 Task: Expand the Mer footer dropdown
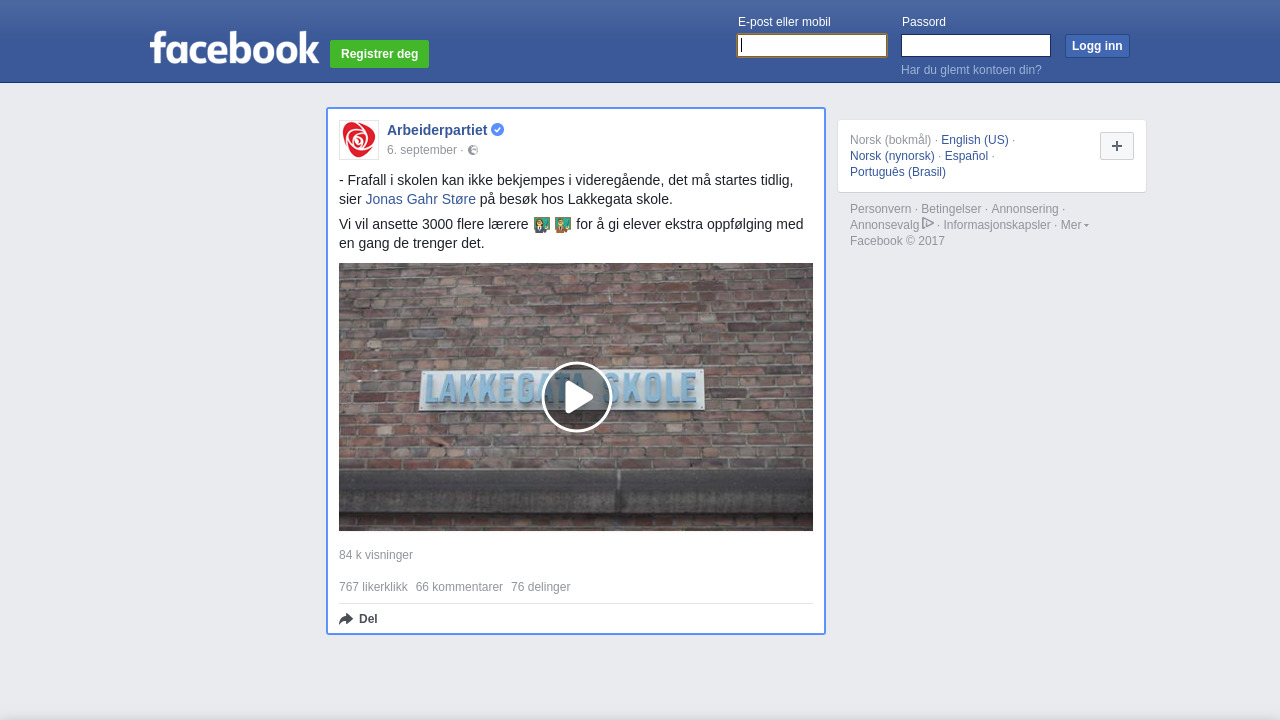[x=1075, y=225]
